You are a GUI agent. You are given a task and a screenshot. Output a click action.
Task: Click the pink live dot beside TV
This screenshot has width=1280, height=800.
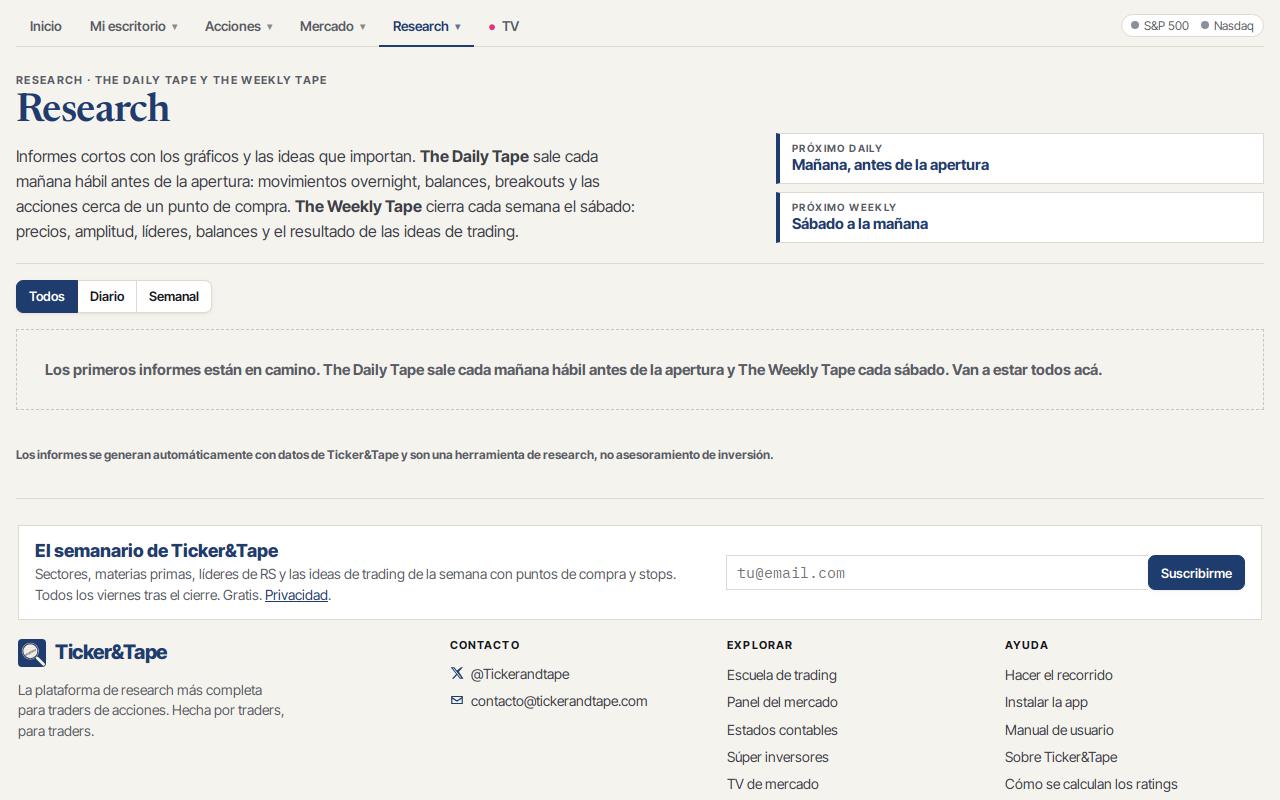click(492, 27)
